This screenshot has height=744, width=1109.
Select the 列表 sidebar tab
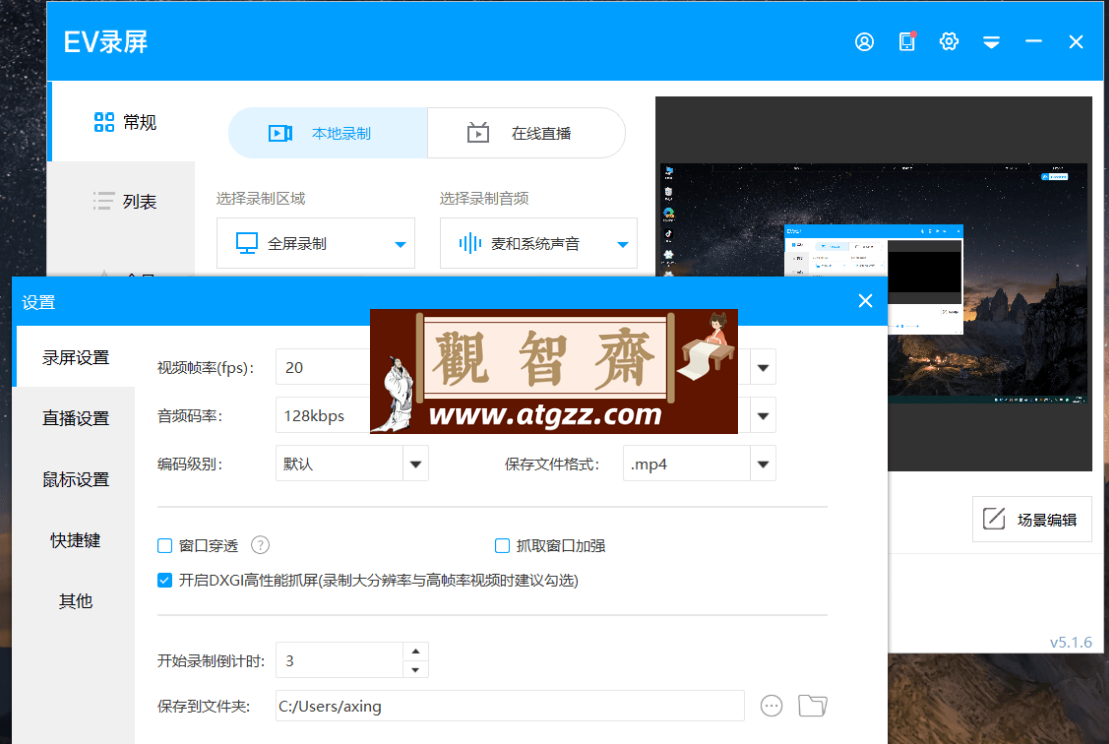pyautogui.click(x=122, y=202)
